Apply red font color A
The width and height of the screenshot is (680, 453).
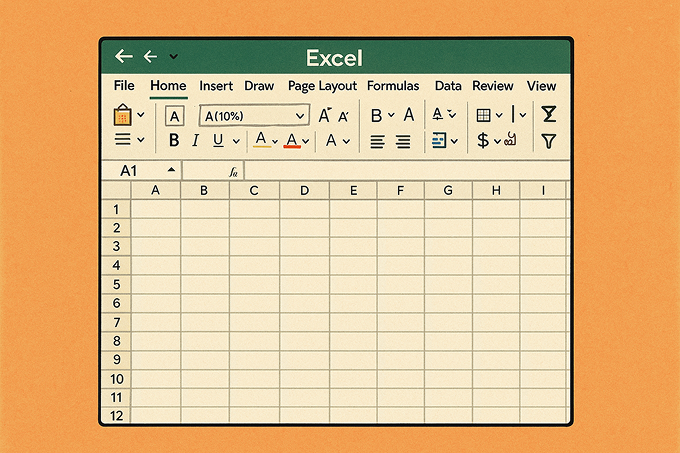pos(292,140)
